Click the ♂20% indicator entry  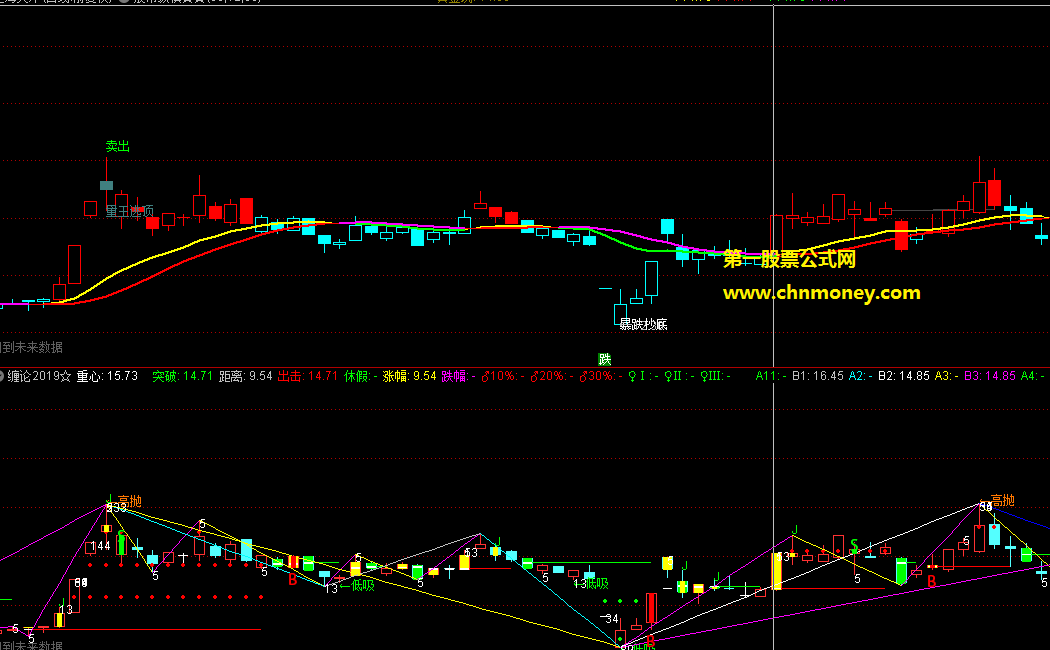point(551,376)
